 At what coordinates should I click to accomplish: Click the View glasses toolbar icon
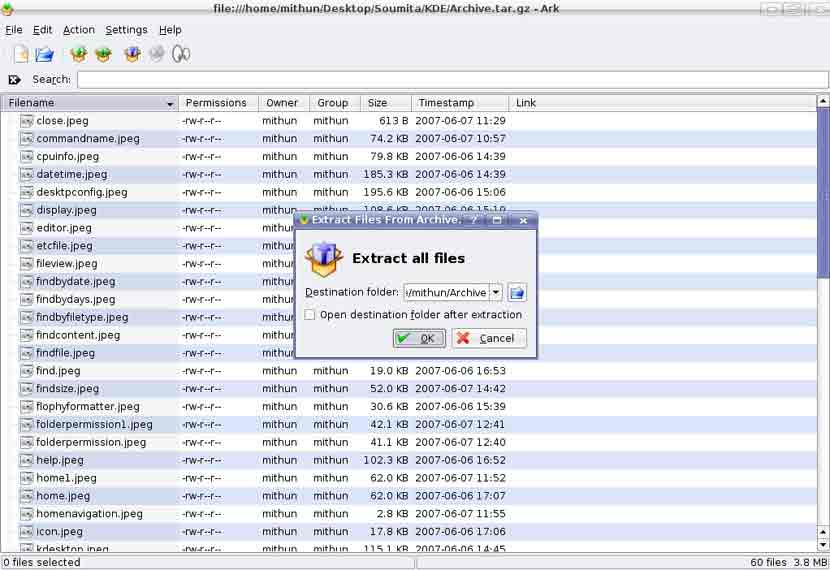coord(181,54)
